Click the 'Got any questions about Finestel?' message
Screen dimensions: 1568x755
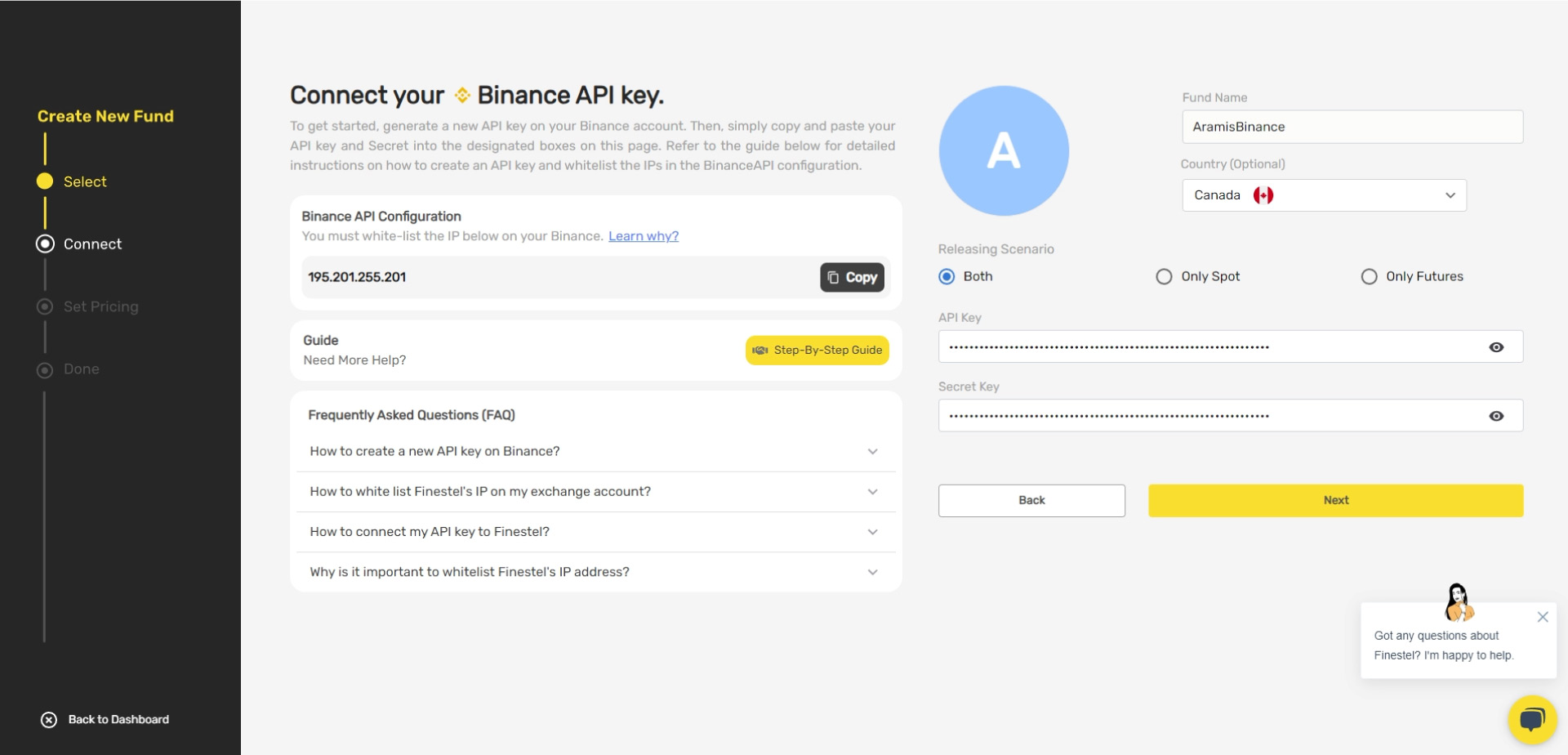point(1444,646)
